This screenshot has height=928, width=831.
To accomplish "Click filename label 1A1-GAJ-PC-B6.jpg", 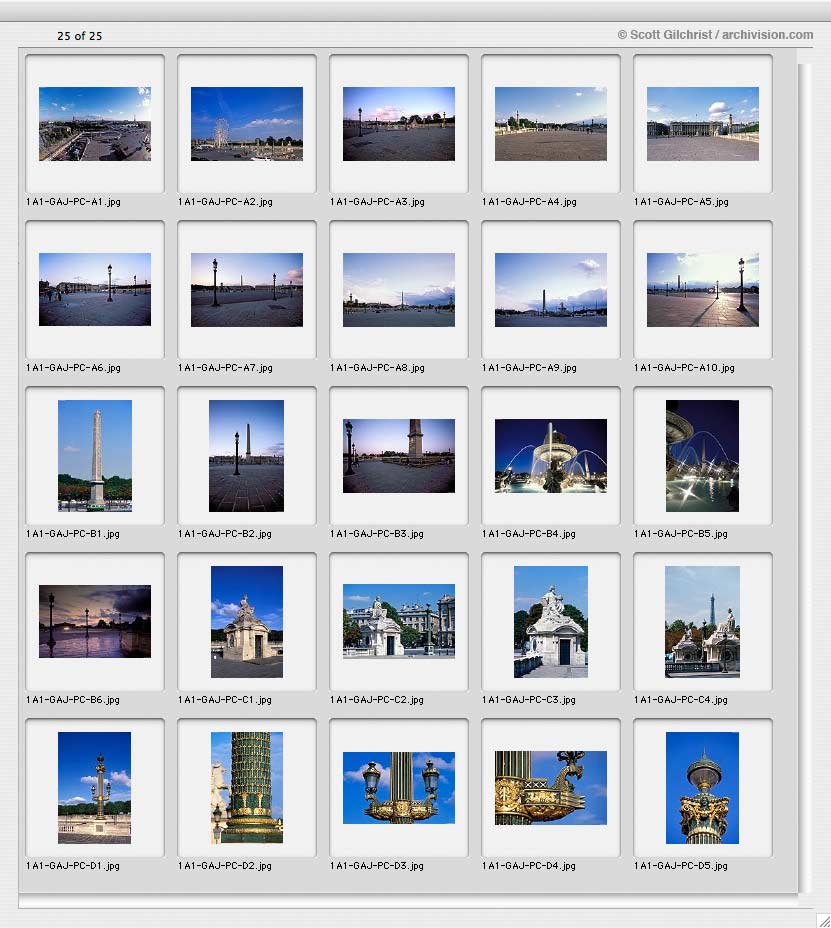I will 73,700.
